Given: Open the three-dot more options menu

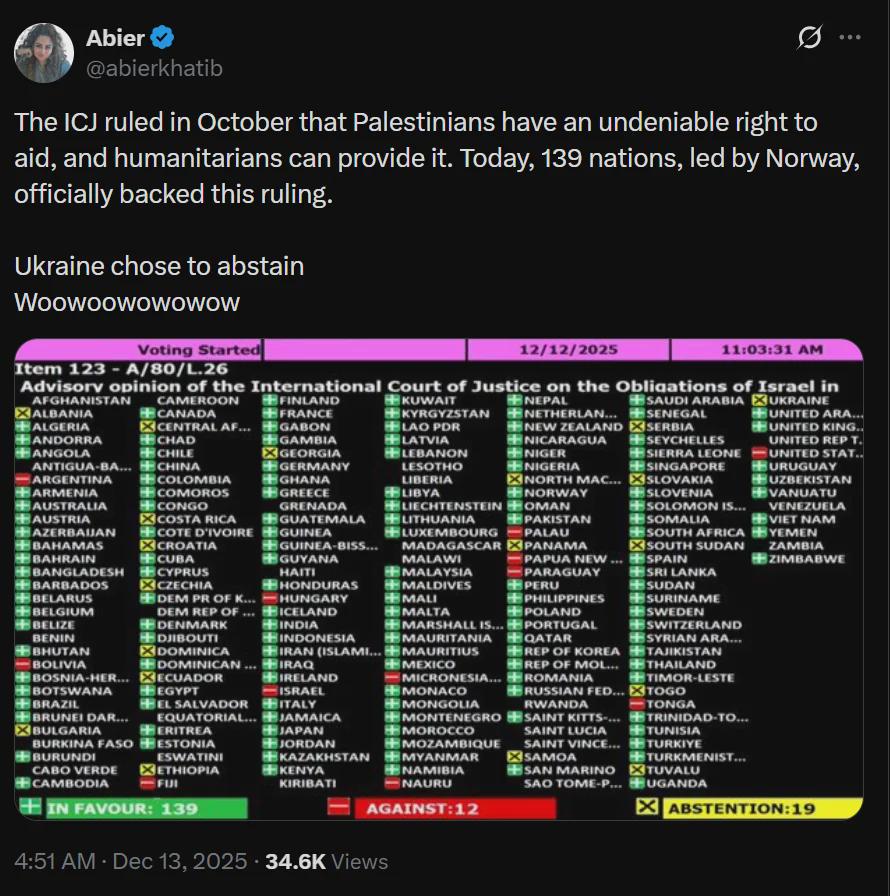Looking at the screenshot, I should [x=850, y=38].
